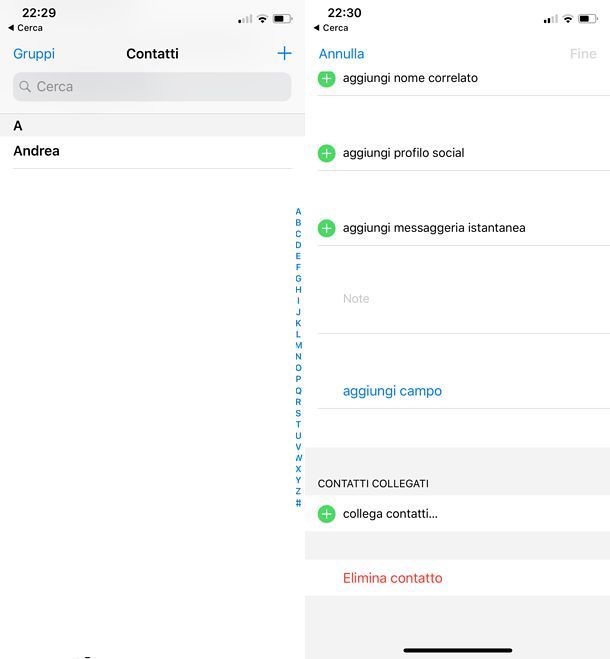Tap Elimina contatto in red
This screenshot has width=610, height=659.
click(393, 578)
